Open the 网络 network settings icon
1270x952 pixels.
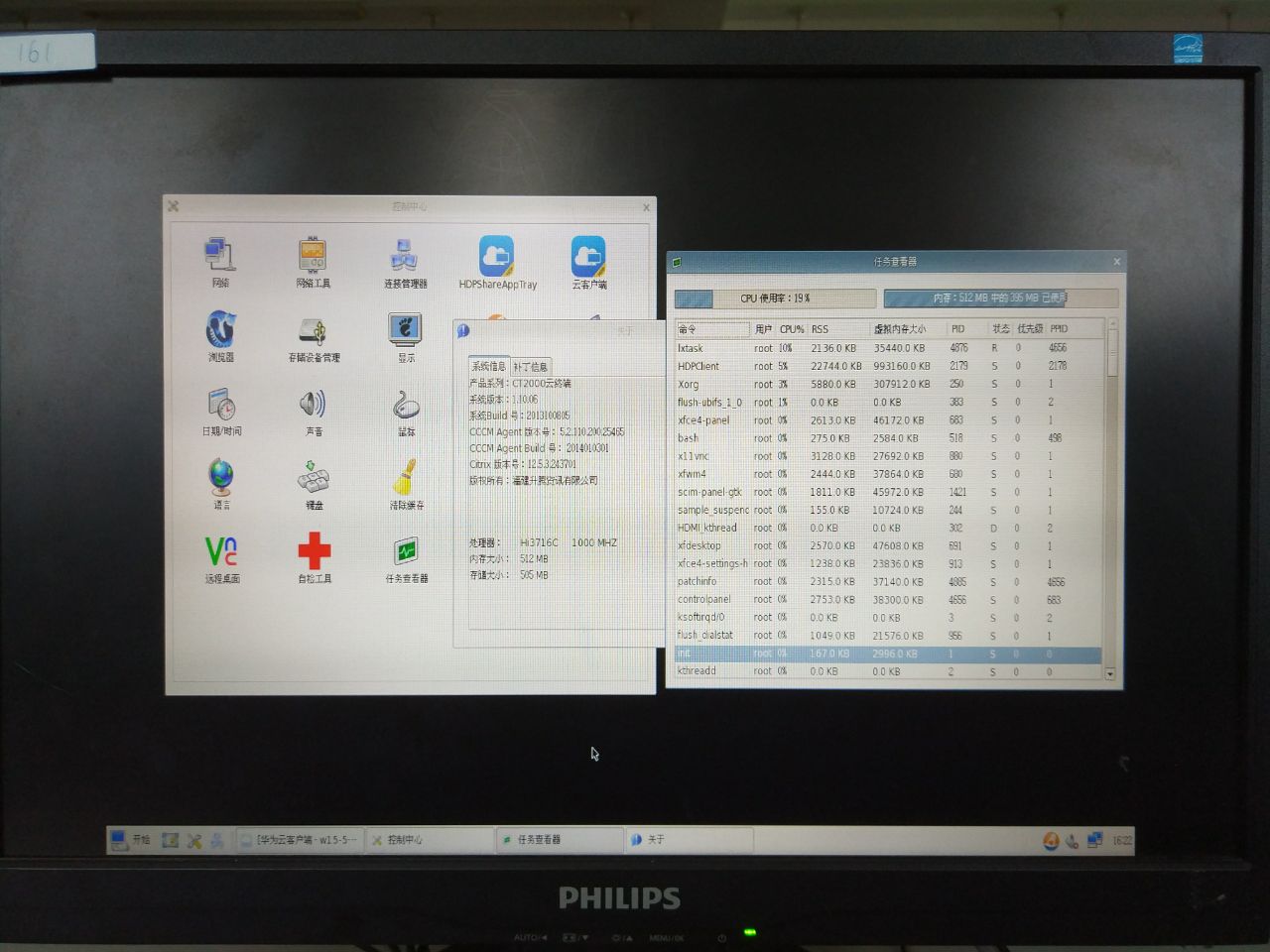(220, 262)
